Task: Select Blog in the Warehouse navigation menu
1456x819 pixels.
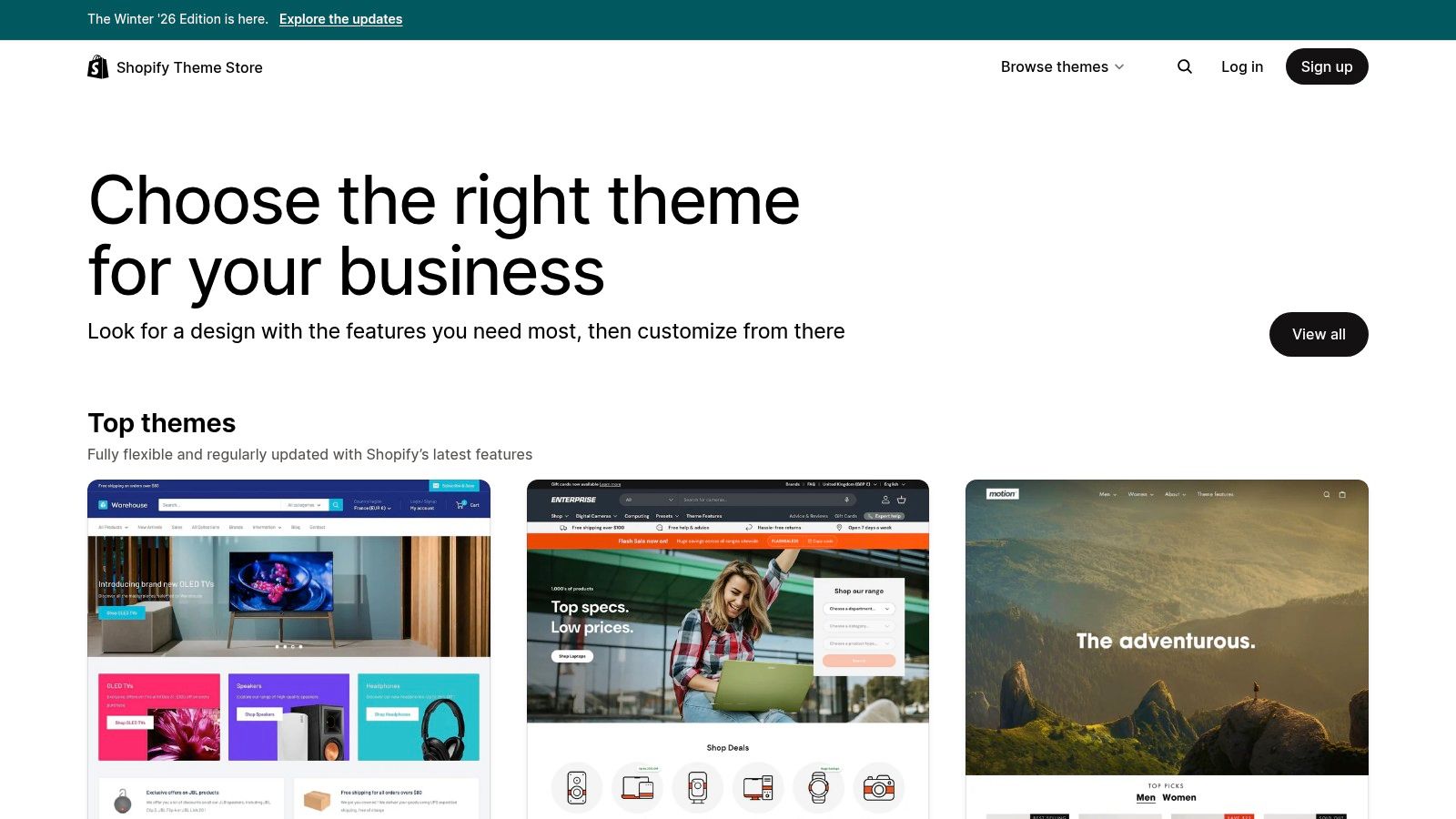Action: click(x=296, y=527)
